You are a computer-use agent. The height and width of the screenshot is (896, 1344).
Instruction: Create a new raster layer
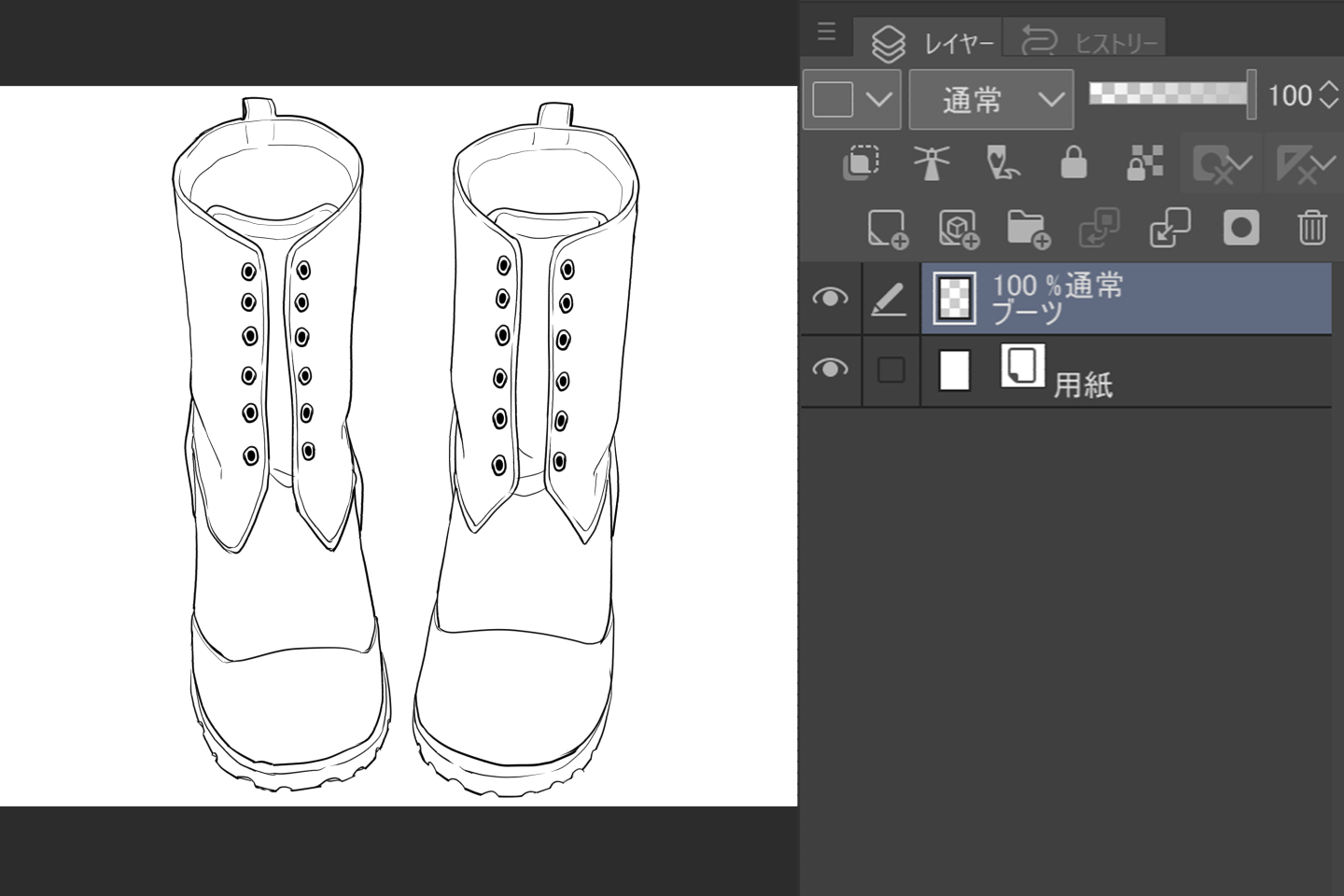[887, 229]
